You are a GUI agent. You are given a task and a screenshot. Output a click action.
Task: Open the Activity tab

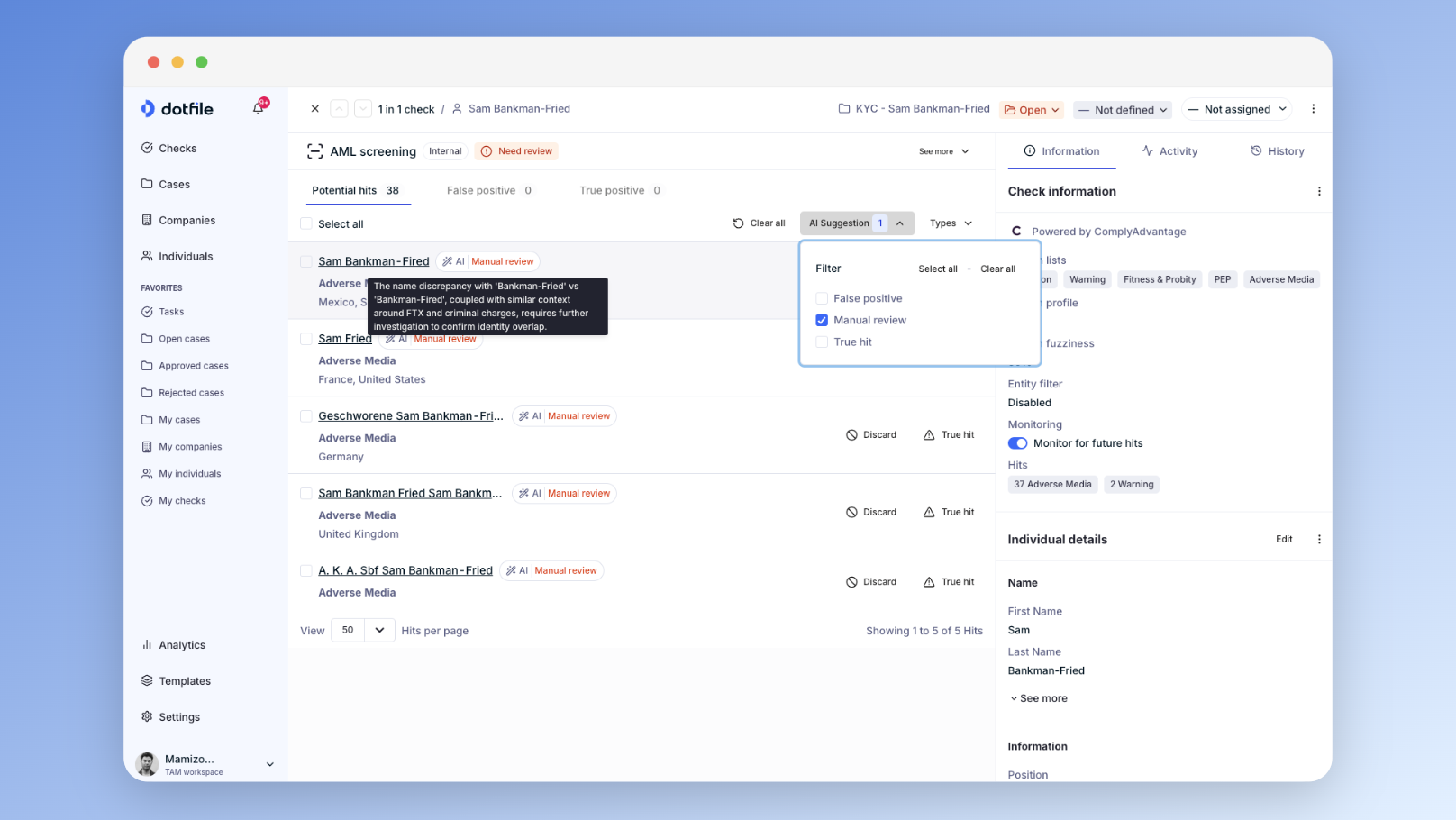pyautogui.click(x=1169, y=152)
